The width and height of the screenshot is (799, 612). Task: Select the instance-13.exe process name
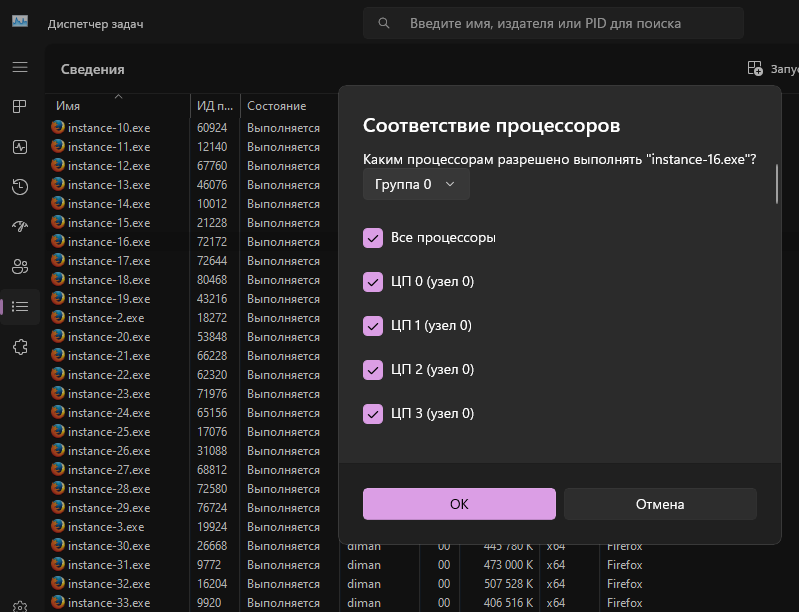coord(109,184)
